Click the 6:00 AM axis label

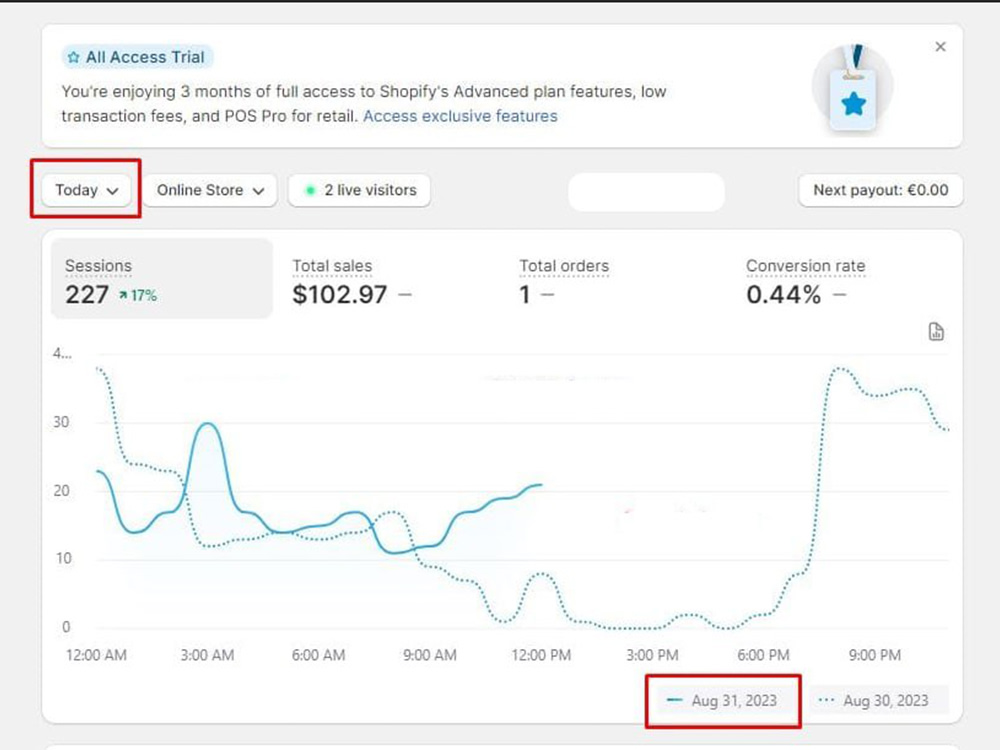(x=318, y=655)
